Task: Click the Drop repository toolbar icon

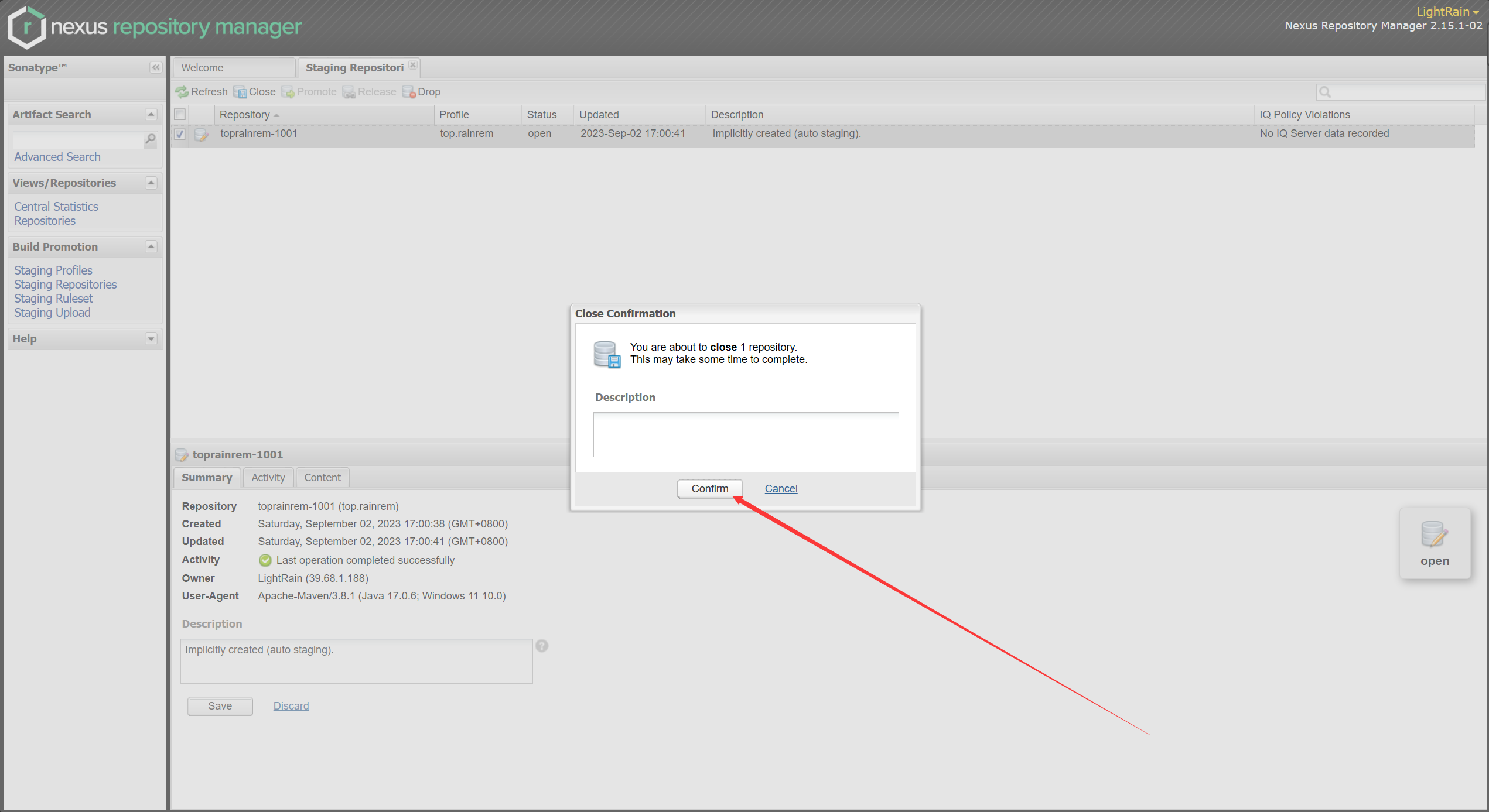Action: 409,92
